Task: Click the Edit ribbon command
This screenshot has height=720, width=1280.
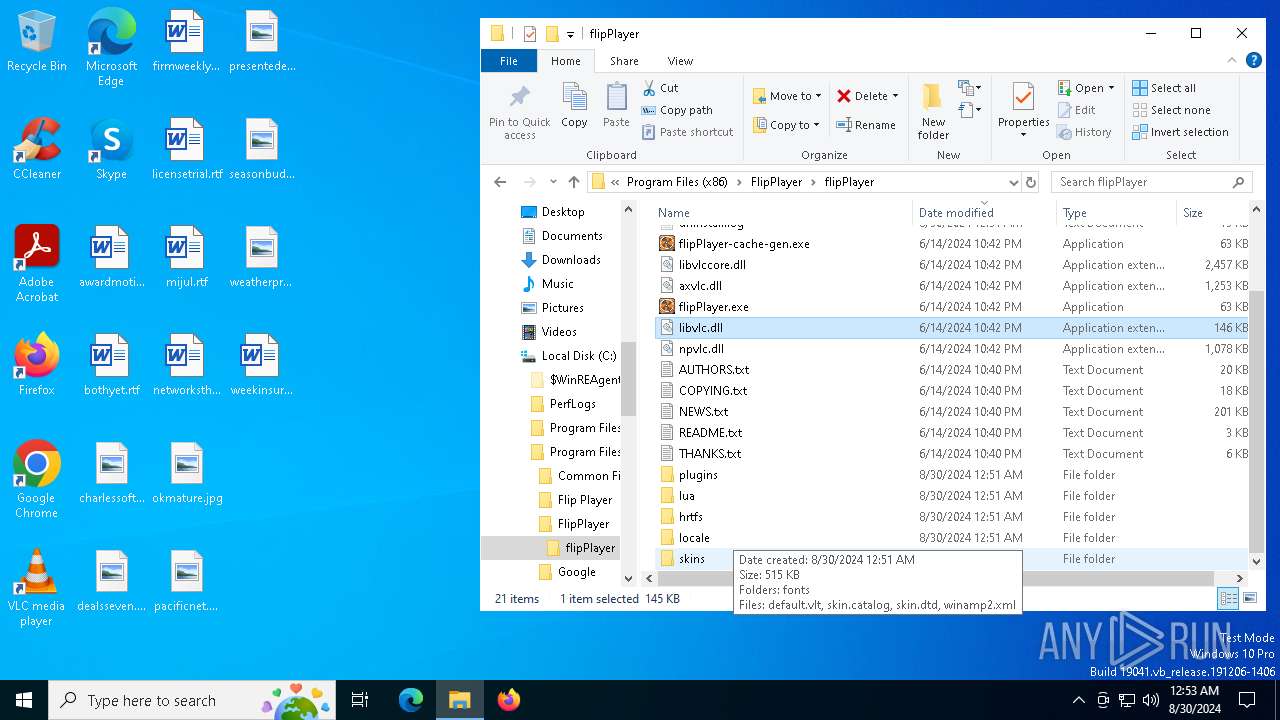Action: pos(1077,110)
